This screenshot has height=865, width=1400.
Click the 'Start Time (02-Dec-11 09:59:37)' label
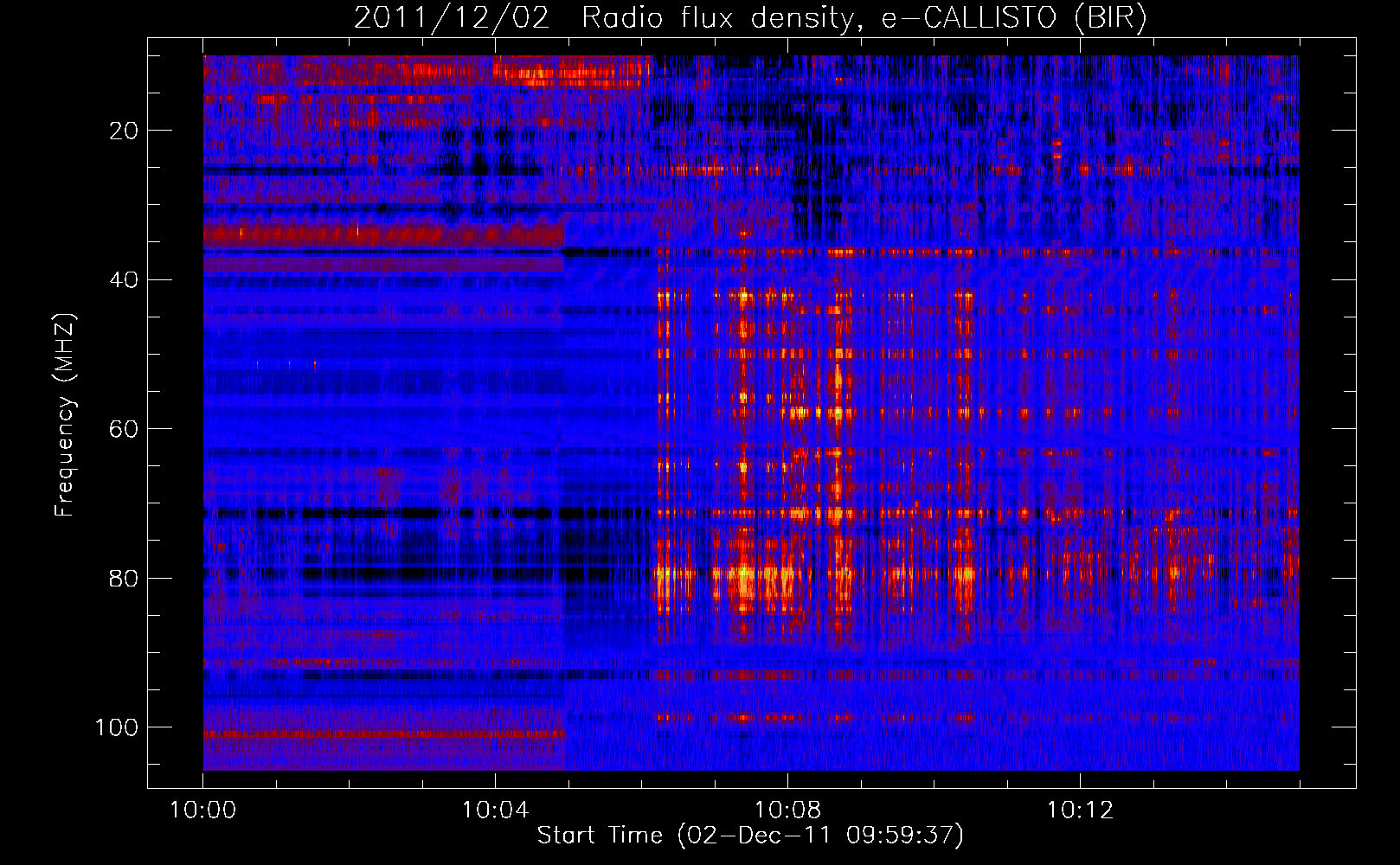point(750,836)
